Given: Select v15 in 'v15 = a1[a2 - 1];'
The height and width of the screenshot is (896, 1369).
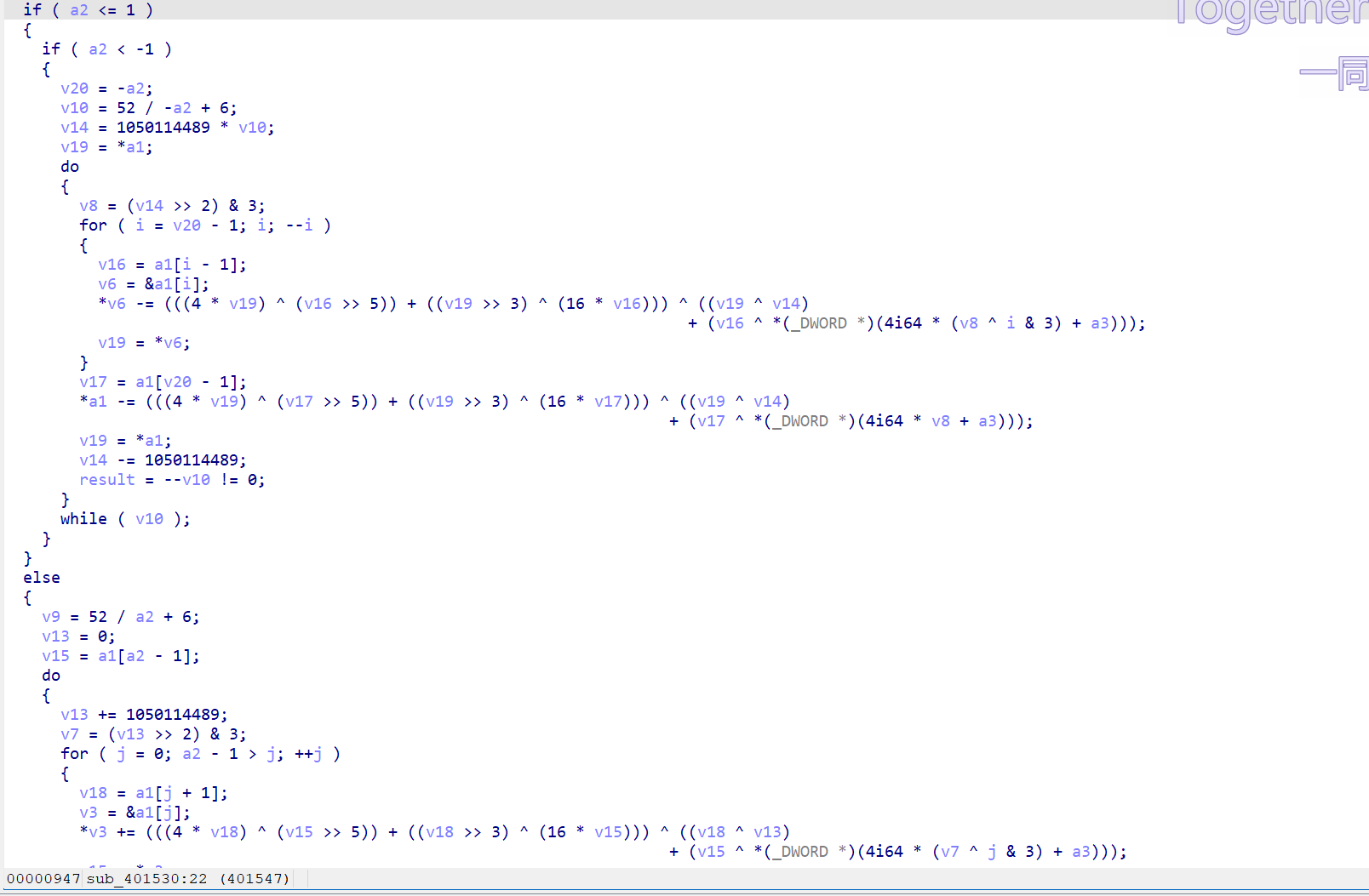Looking at the screenshot, I should [x=55, y=656].
